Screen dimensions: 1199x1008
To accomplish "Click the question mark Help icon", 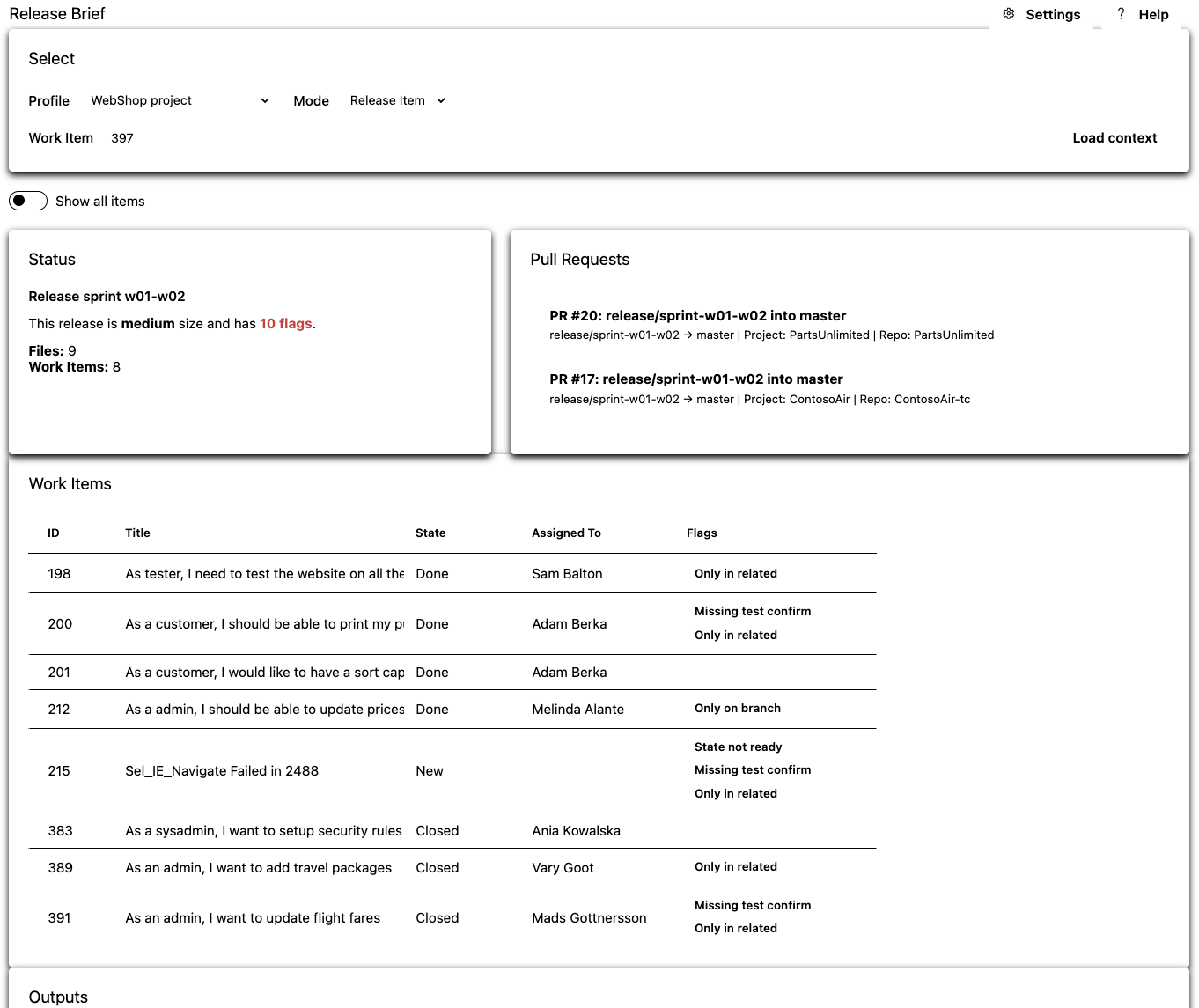I will click(x=1121, y=14).
